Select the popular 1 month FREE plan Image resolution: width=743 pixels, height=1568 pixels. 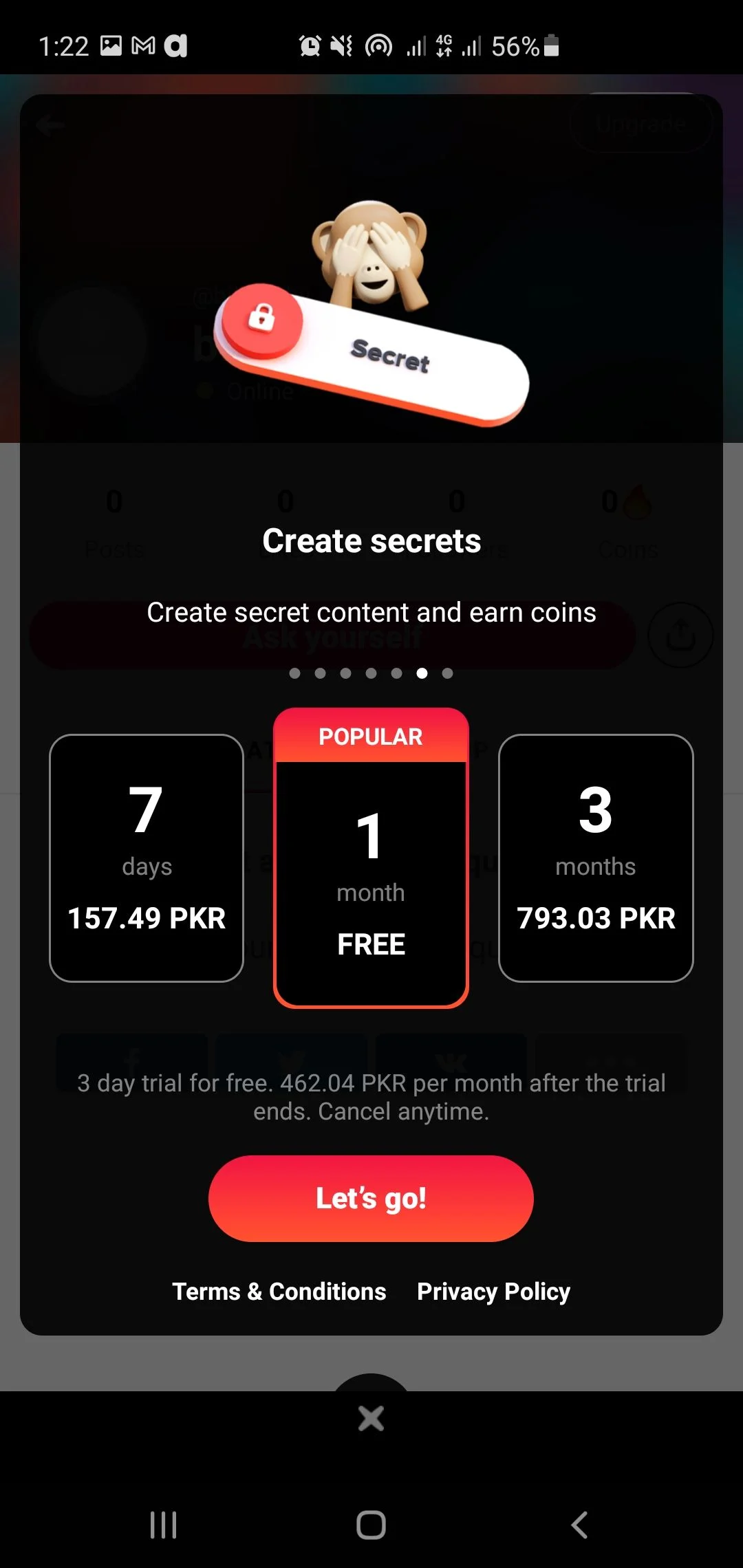coord(371,858)
